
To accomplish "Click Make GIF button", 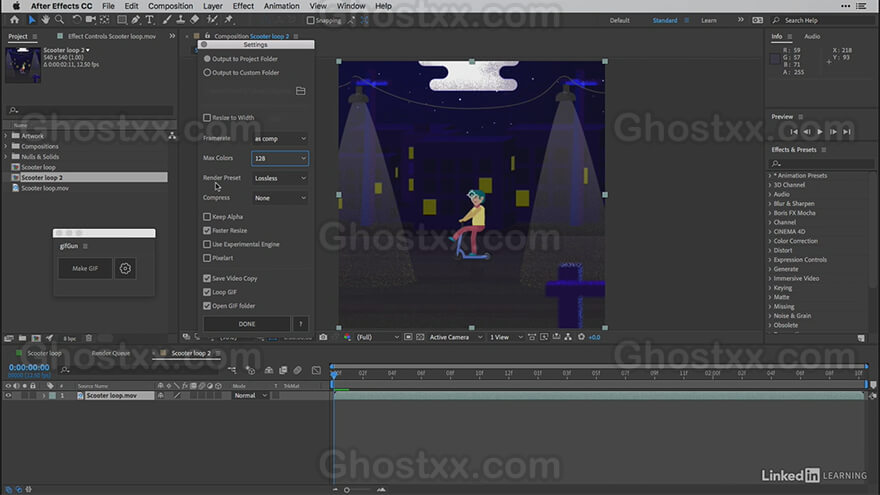I will tap(85, 268).
